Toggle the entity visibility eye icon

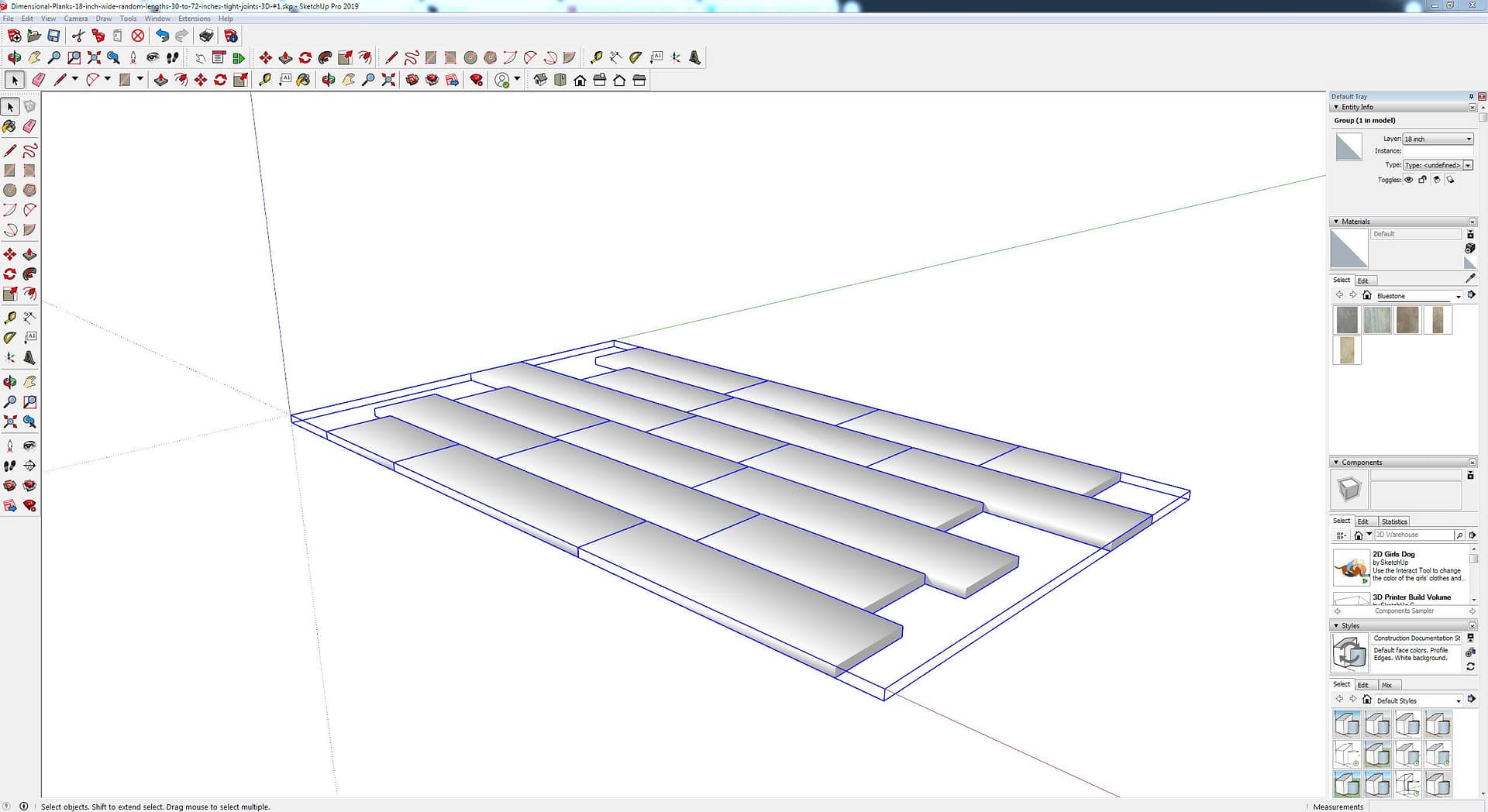click(x=1409, y=180)
